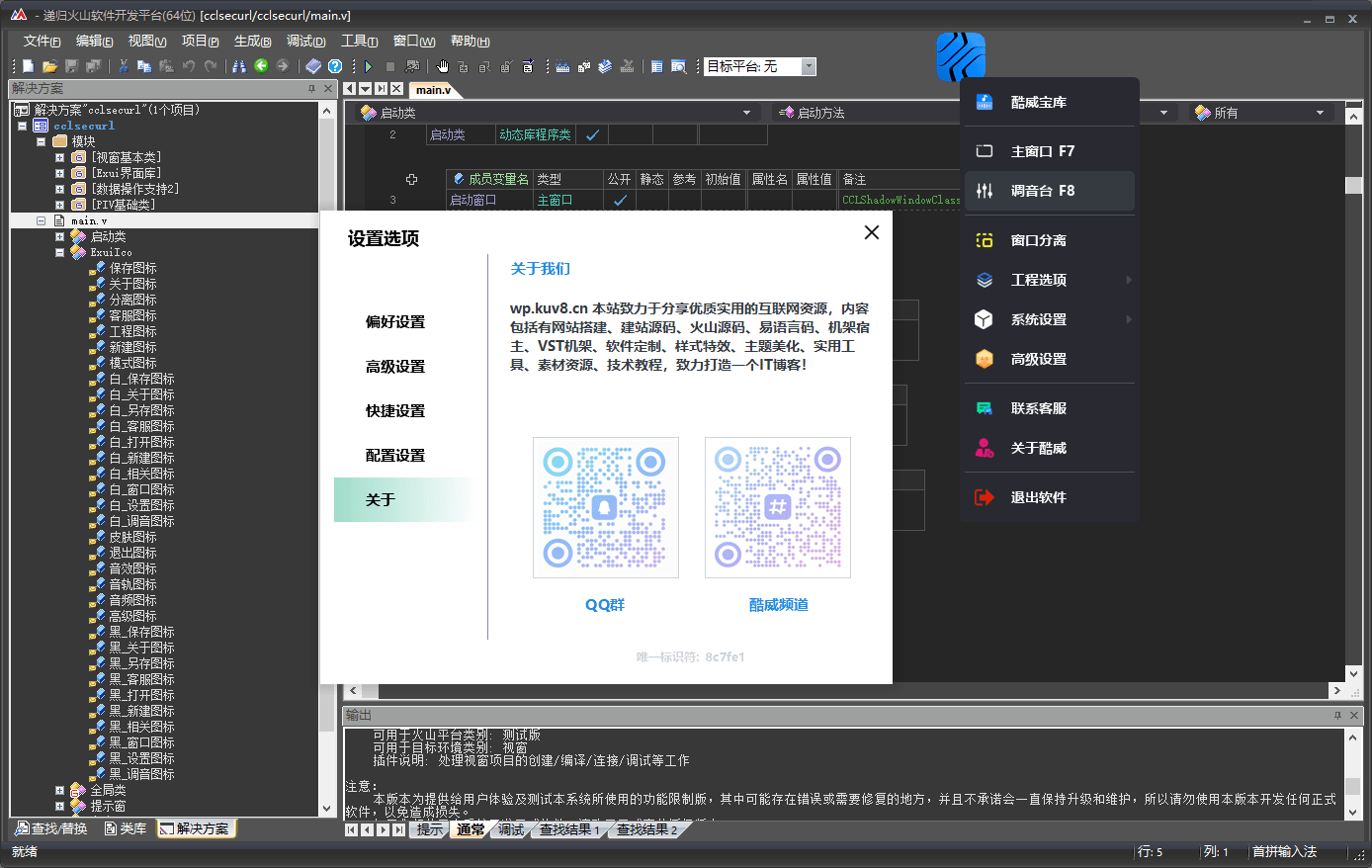1372x868 pixels.
Task: Expand the 提示窗 tree node
Action: coord(59,806)
